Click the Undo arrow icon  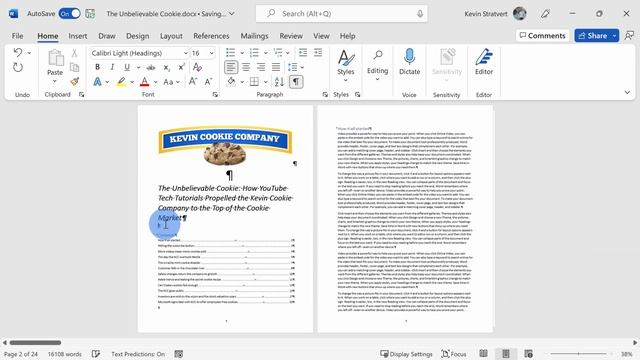[x=18, y=53]
